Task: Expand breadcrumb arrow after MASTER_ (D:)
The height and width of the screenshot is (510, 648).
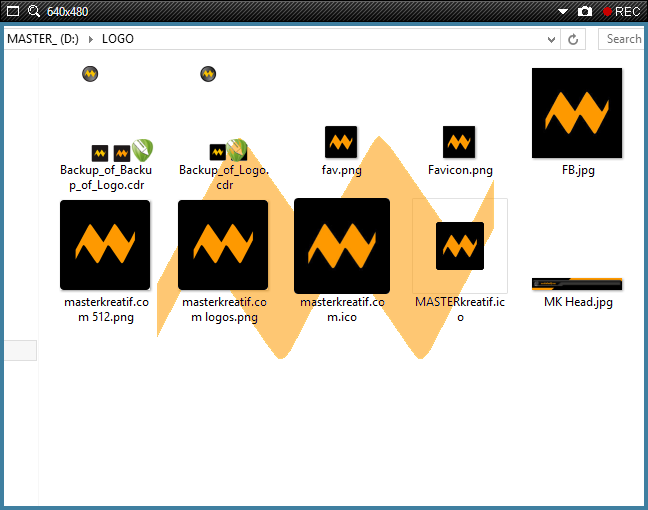Action: point(91,39)
